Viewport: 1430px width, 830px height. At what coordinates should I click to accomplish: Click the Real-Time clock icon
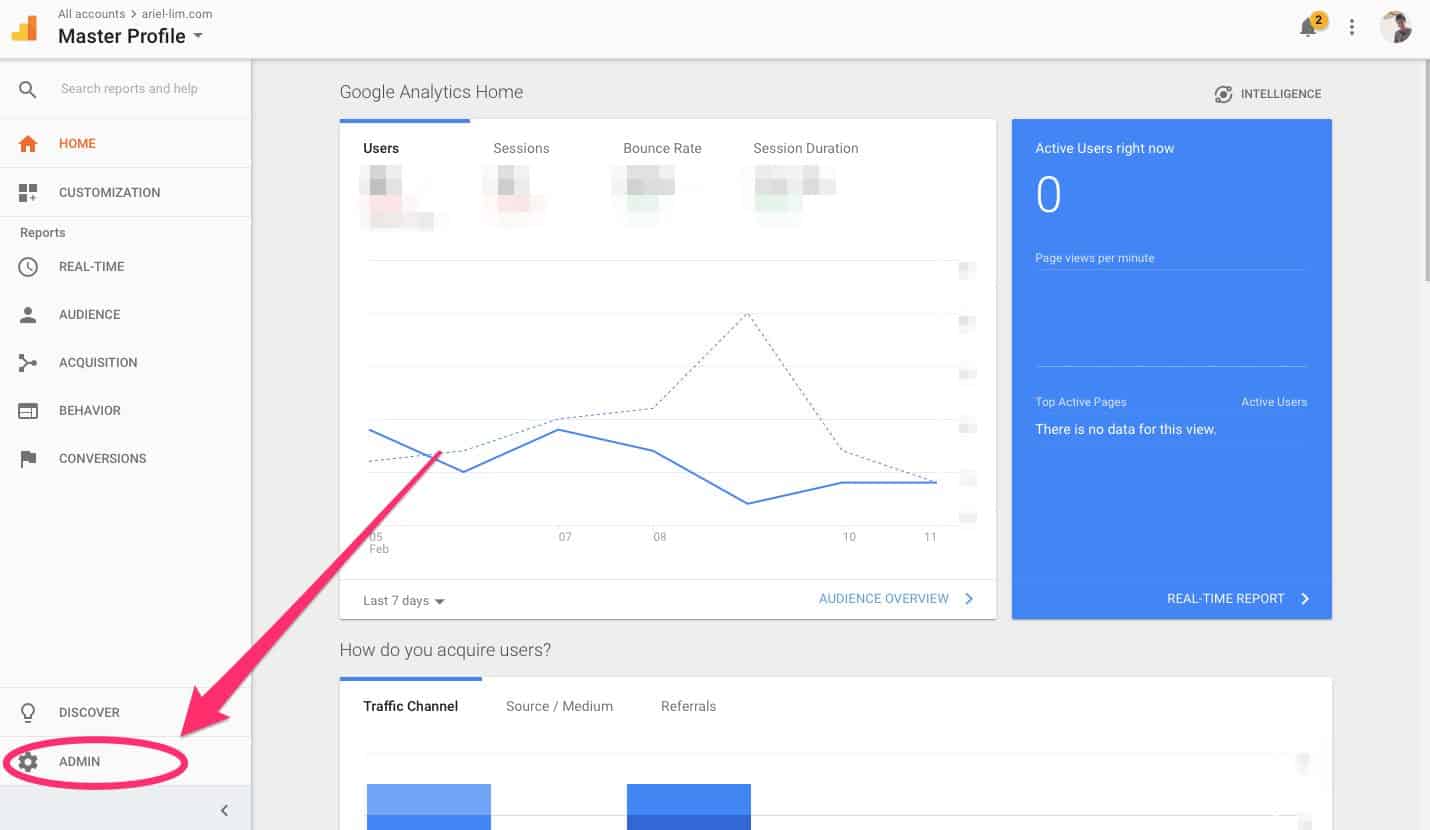(x=28, y=267)
